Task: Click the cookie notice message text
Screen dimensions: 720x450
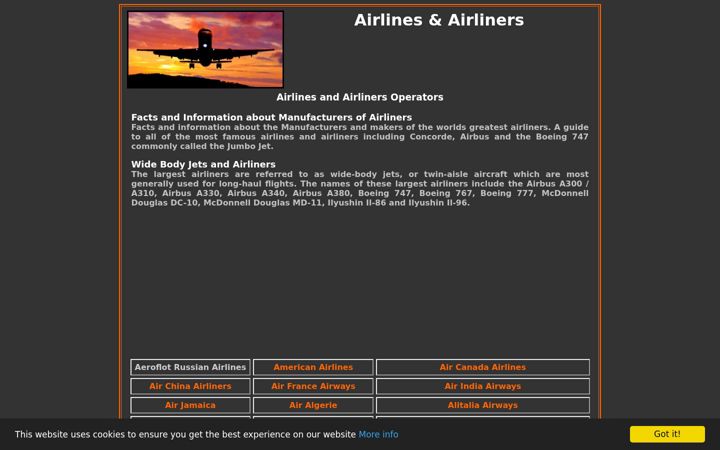Action: 185,434
